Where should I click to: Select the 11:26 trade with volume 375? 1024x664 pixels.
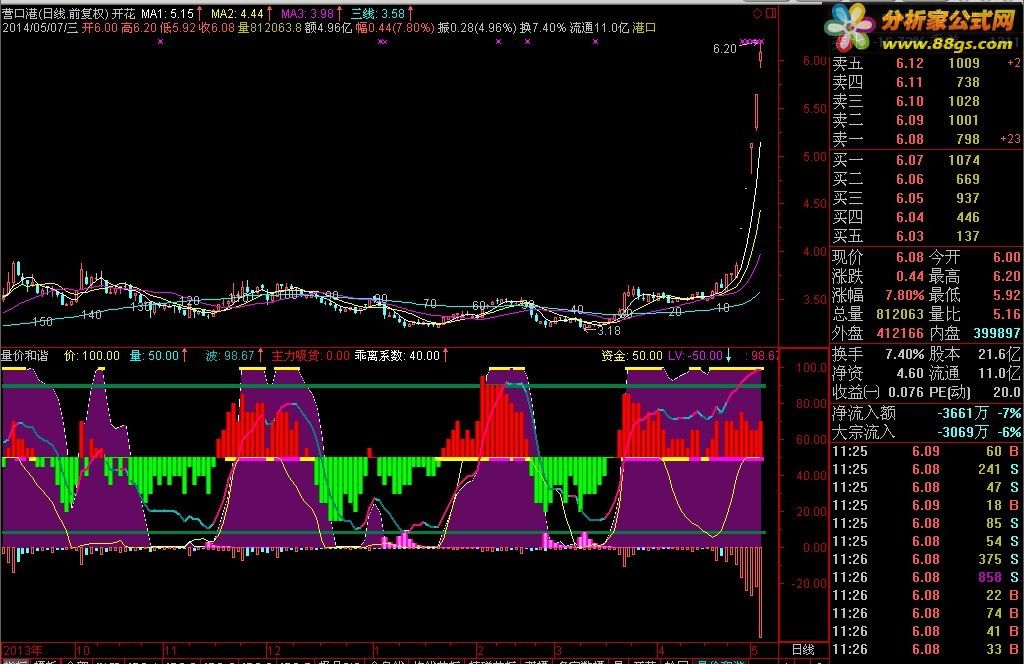point(925,560)
